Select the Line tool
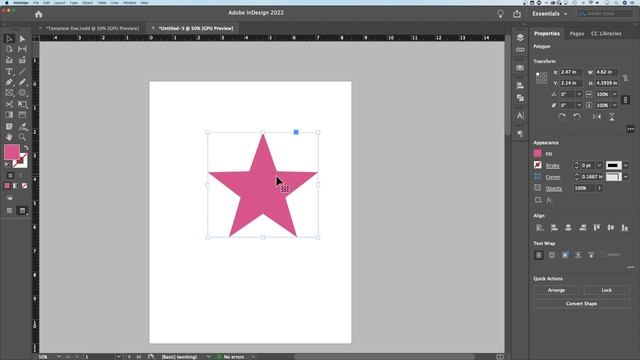640x360 pixels. [x=22, y=71]
